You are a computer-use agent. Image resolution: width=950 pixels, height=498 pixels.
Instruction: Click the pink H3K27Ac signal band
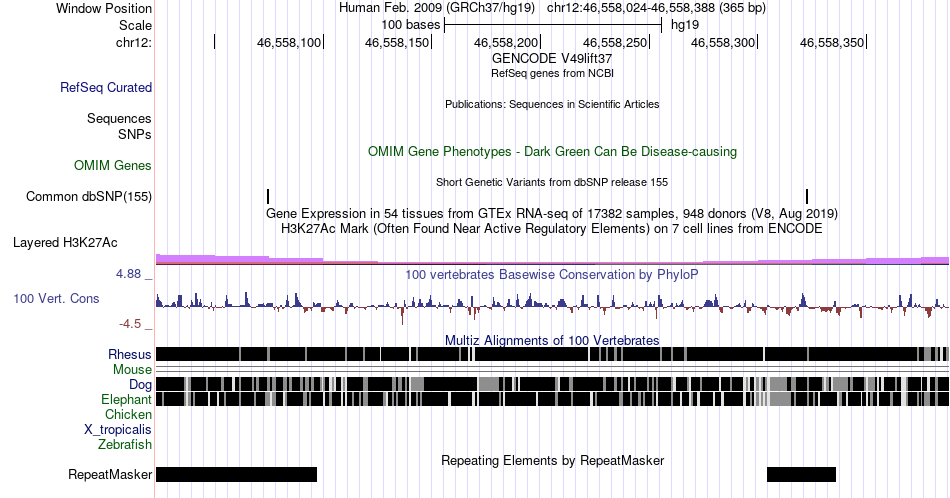[552, 260]
